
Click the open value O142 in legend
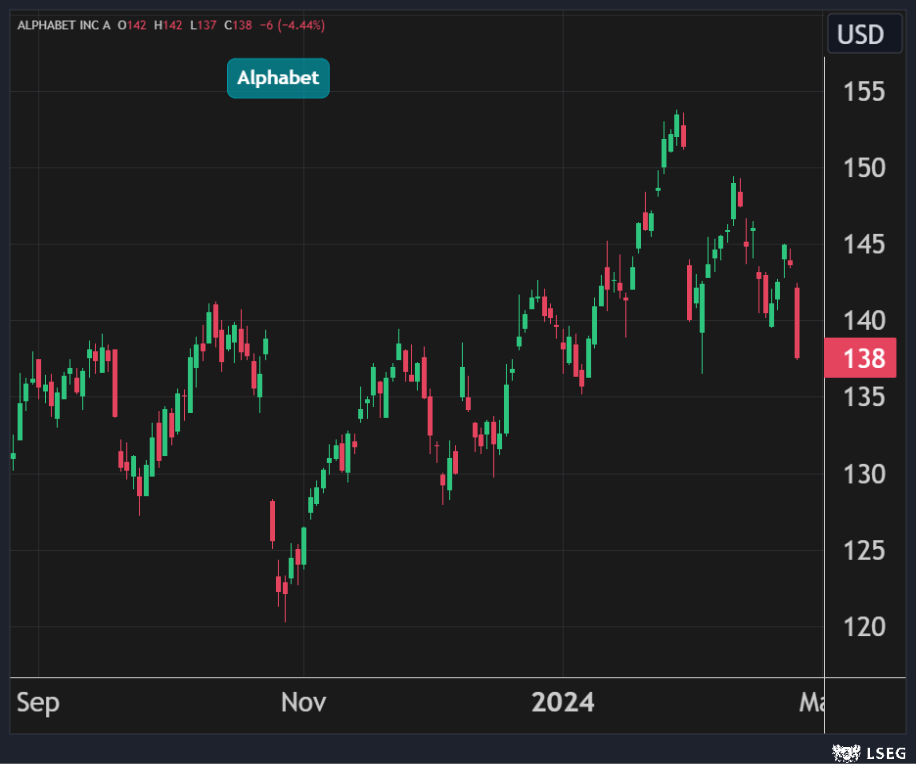tap(133, 23)
